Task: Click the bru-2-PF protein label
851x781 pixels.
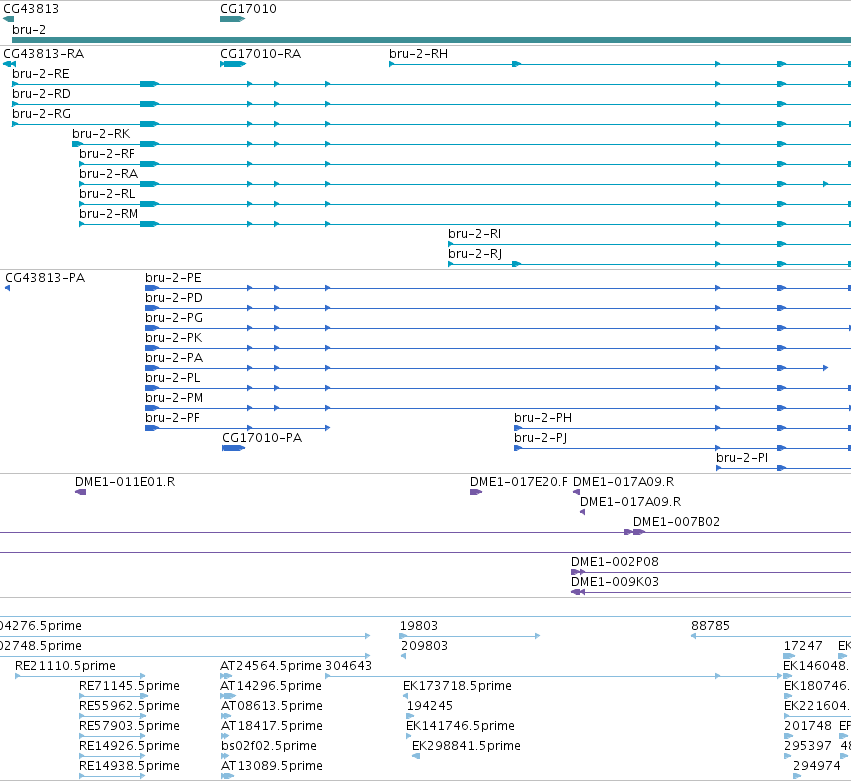Action: [173, 418]
